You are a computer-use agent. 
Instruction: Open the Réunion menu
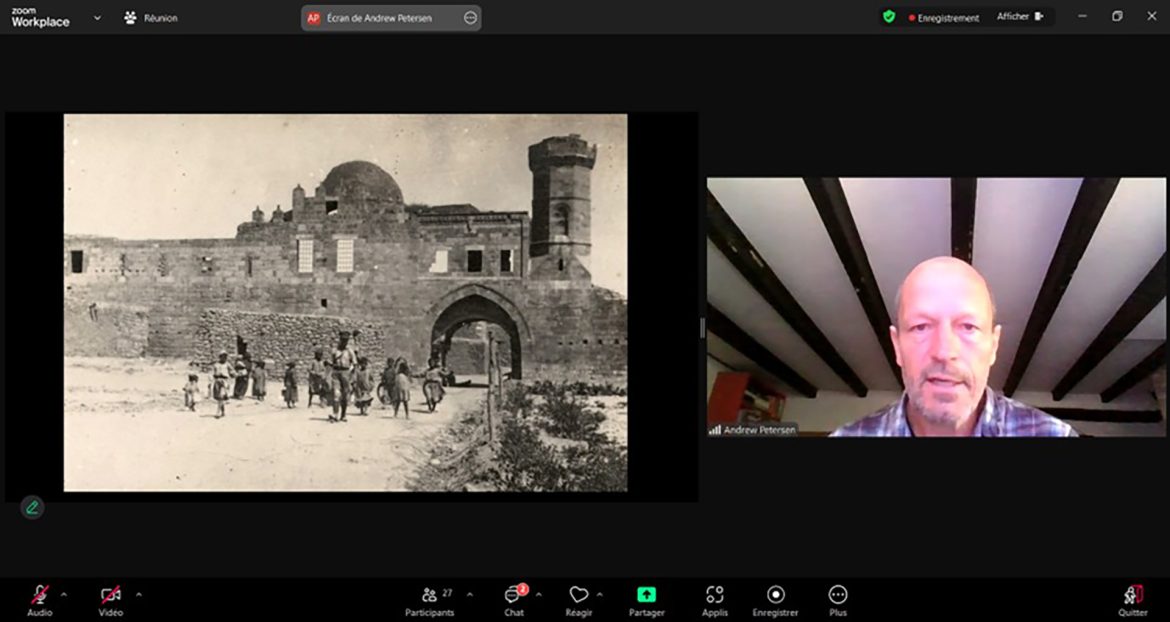[150, 17]
